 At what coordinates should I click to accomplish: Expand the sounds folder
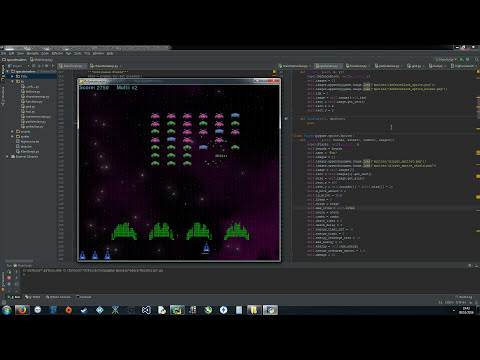click(13, 132)
